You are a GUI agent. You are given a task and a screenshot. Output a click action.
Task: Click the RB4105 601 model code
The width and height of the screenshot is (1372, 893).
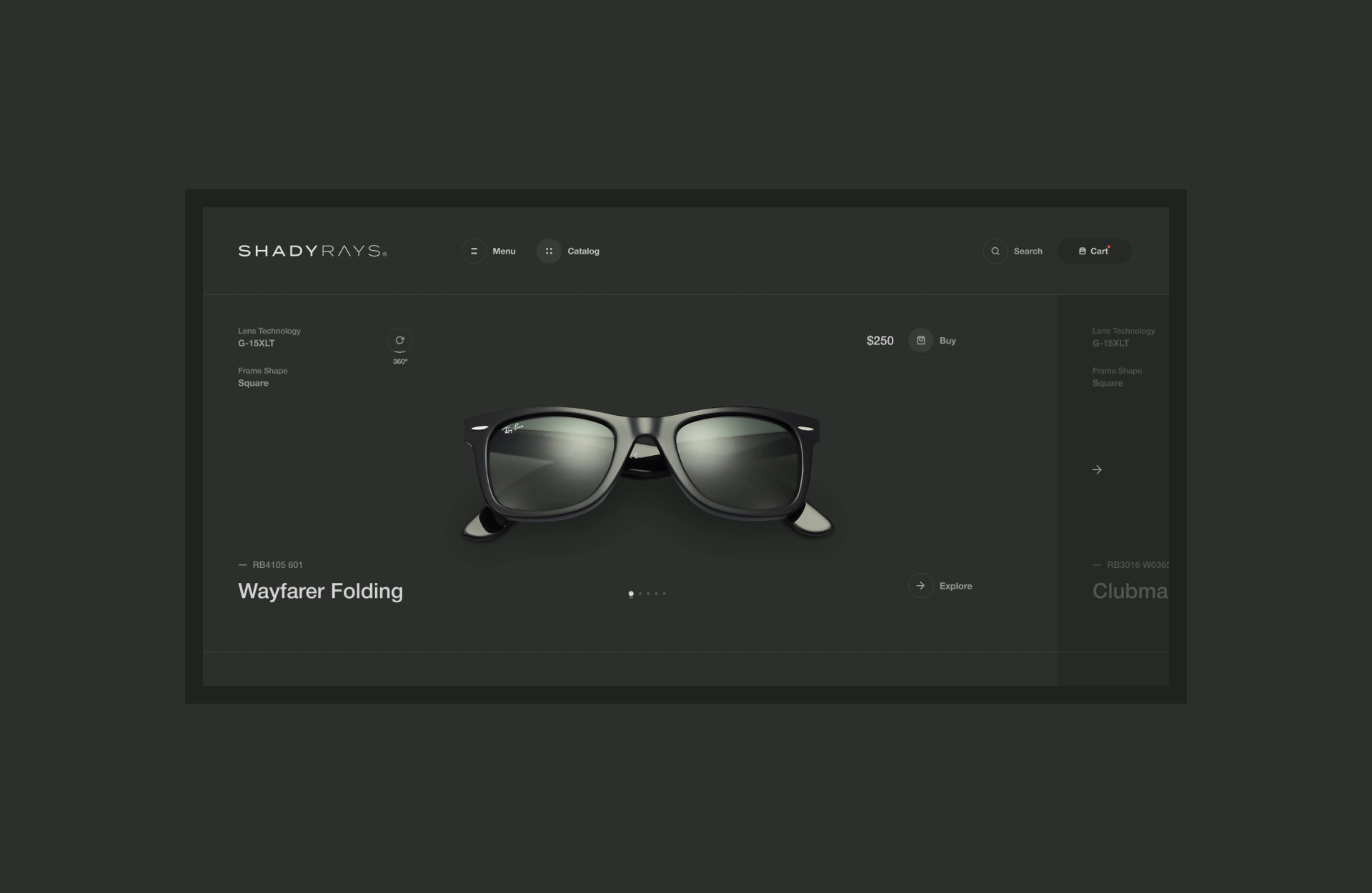point(277,565)
